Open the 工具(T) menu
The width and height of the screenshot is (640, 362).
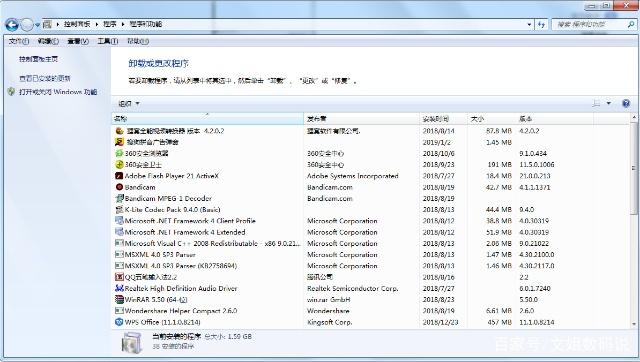(108, 41)
